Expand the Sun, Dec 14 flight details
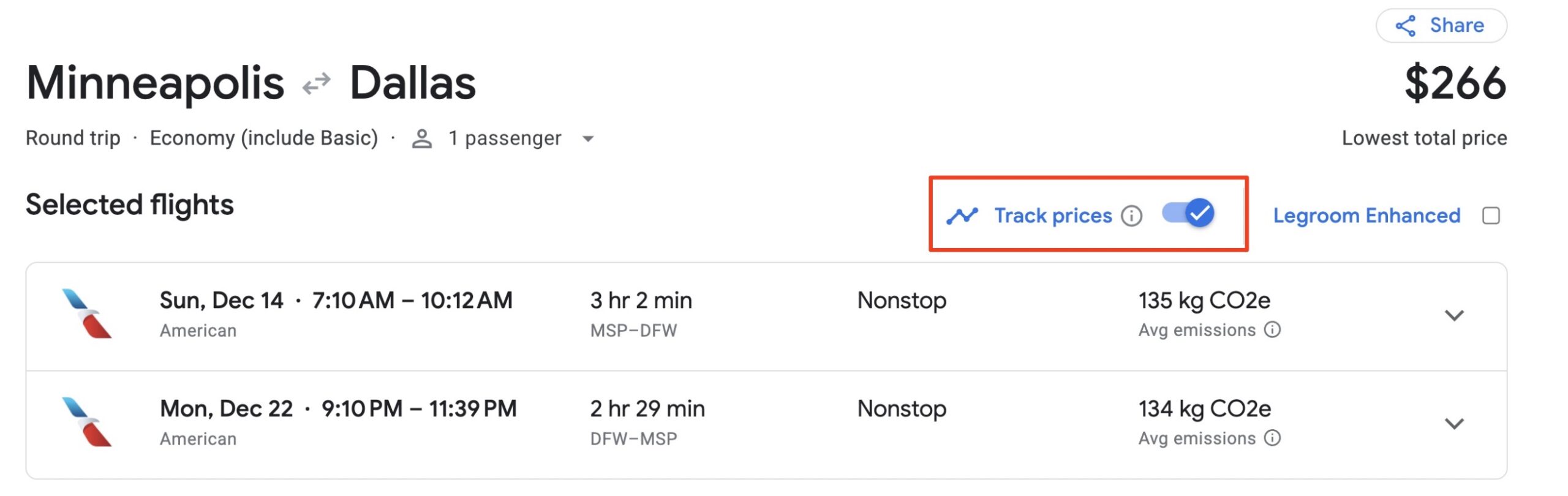 [x=1454, y=315]
